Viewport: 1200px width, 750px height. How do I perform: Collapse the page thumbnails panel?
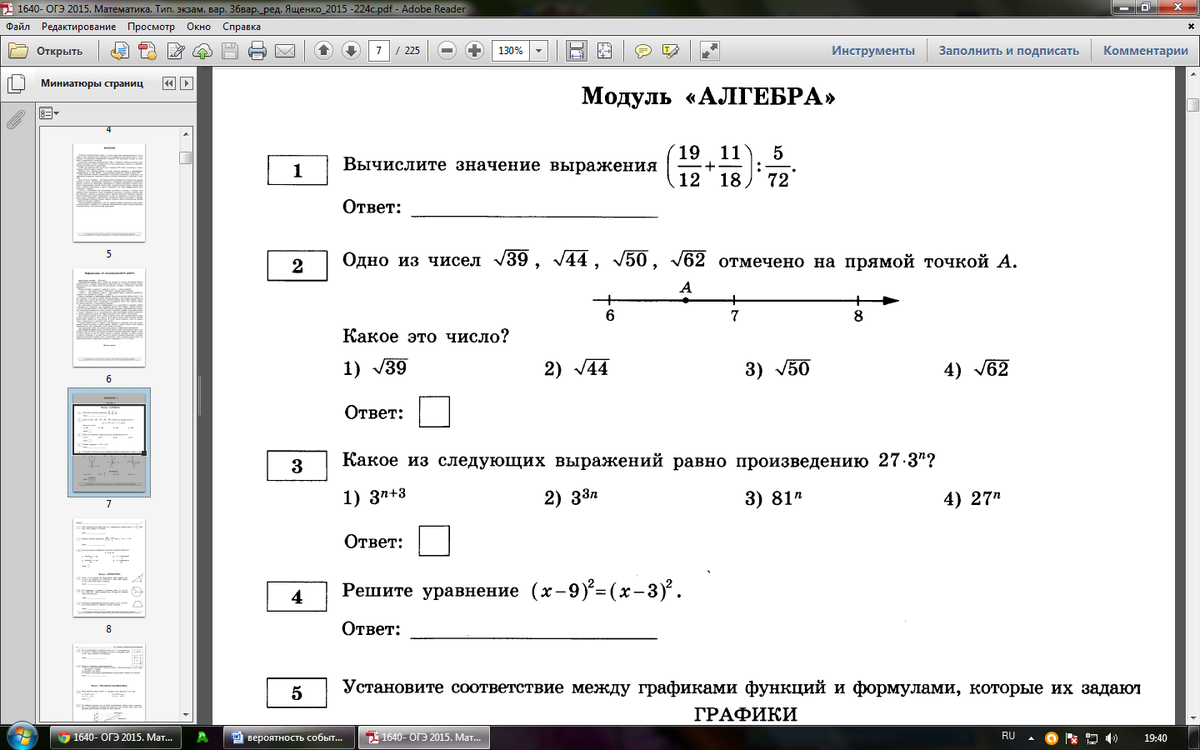coord(168,83)
